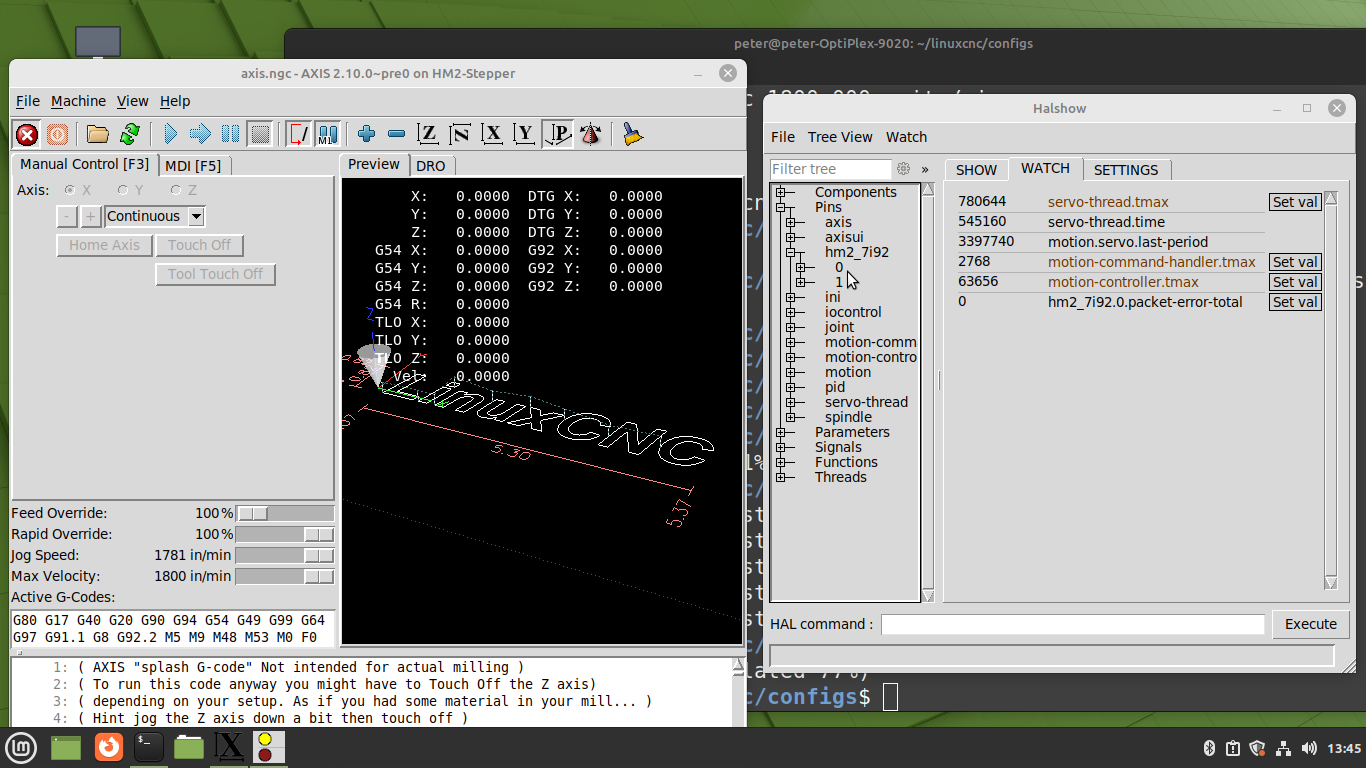
Task: Adjust the Max Velocity slider
Action: [285, 576]
